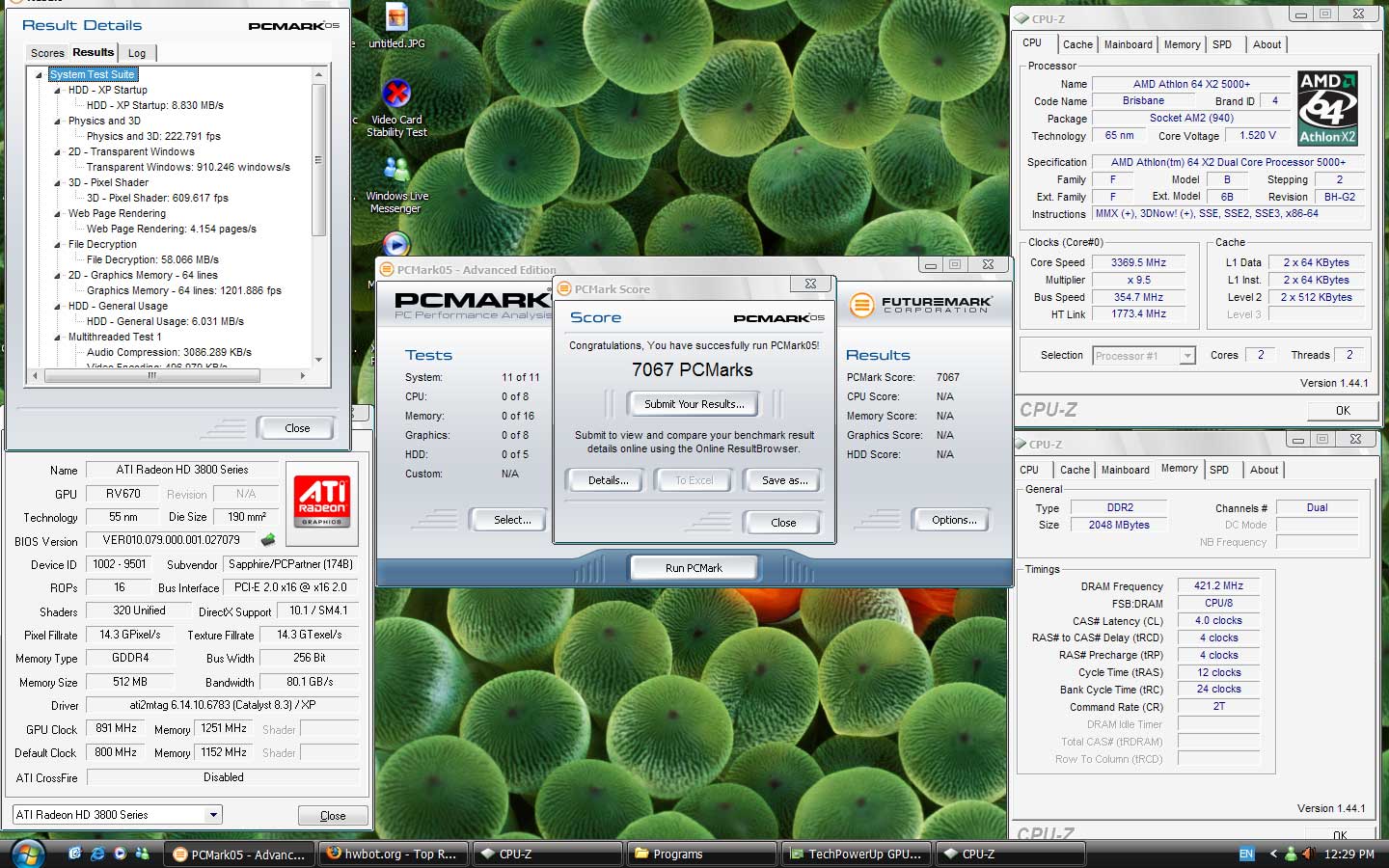Viewport: 1389px width, 868px height.
Task: Click the media player icon on desktop
Action: click(396, 245)
